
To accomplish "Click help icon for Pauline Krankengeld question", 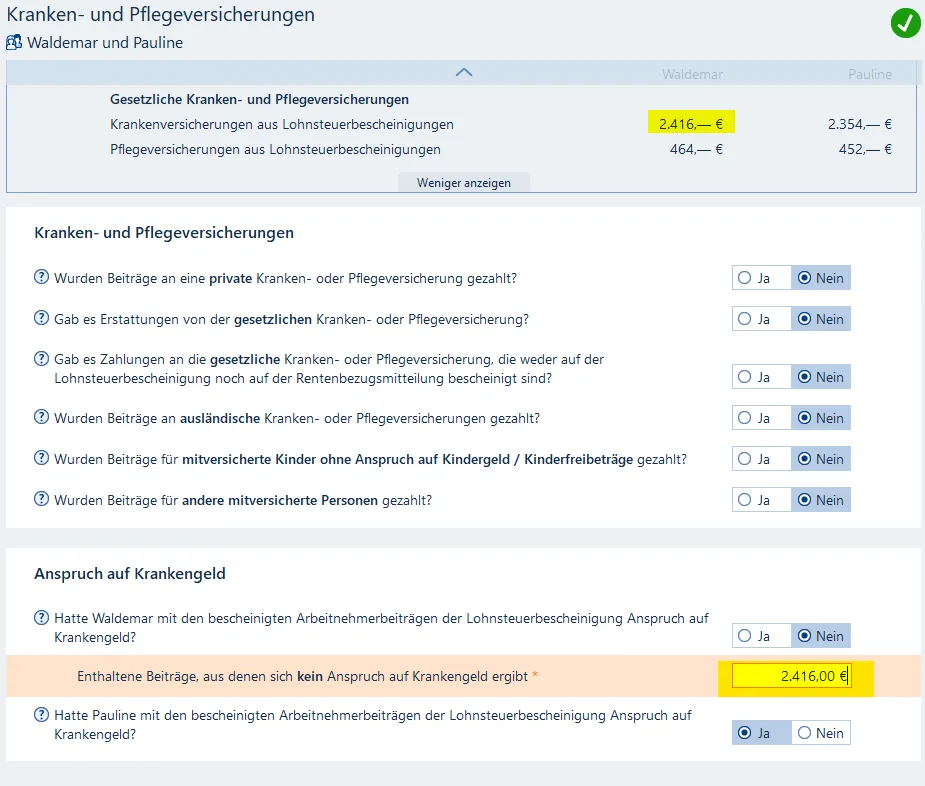I will (42, 715).
